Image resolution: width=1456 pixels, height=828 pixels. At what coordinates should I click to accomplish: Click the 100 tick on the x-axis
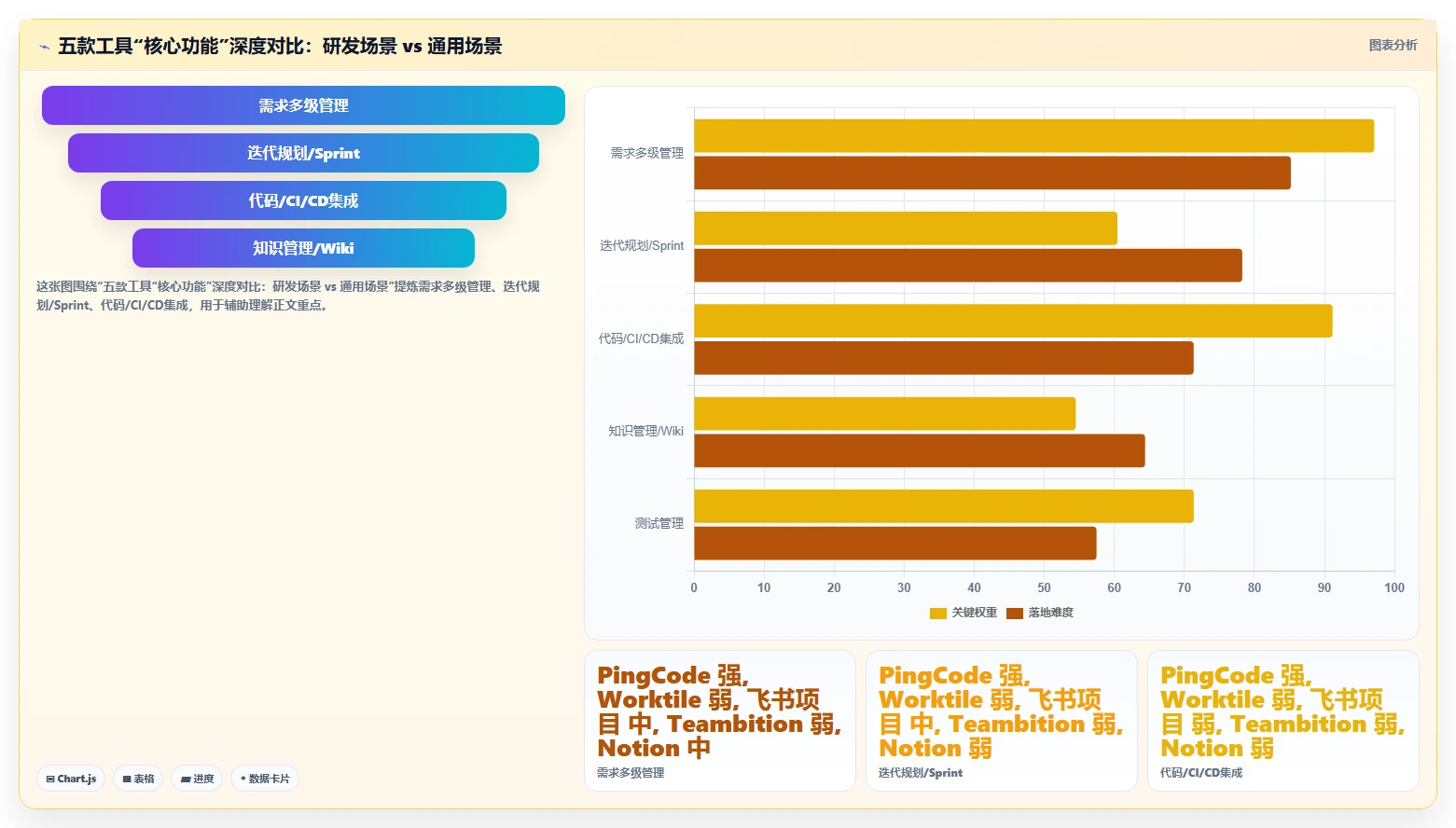(1394, 587)
